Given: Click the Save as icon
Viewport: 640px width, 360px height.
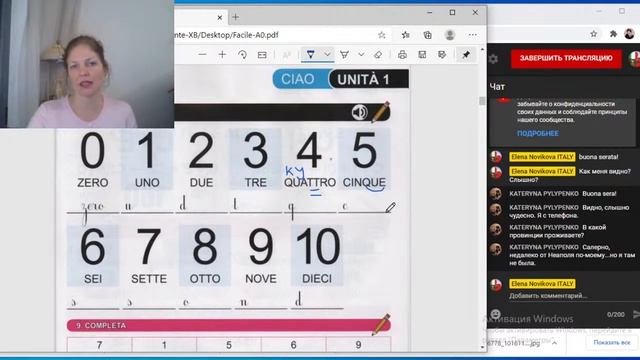Looking at the screenshot, I should point(442,55).
